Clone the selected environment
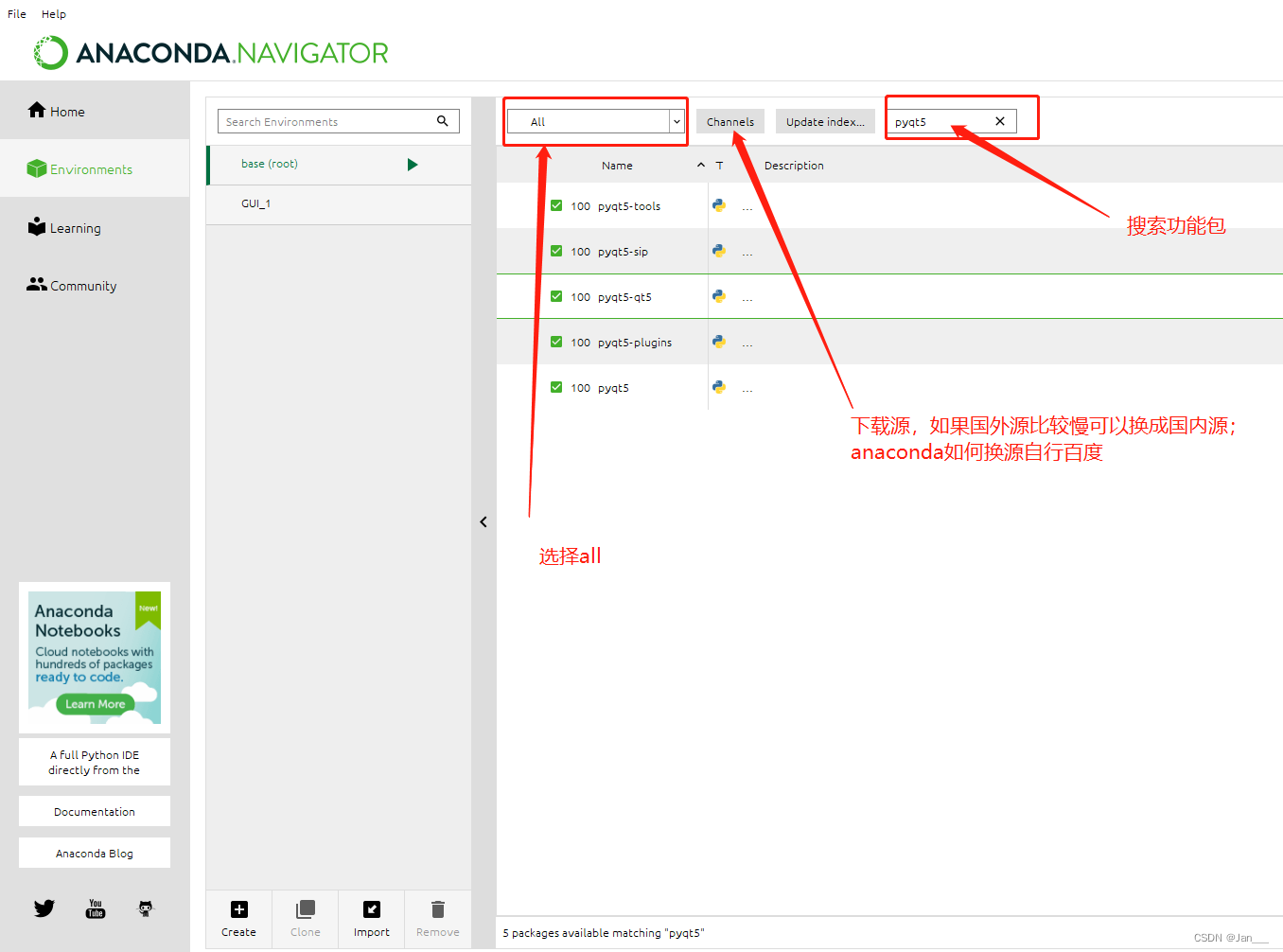This screenshot has height=952, width=1283. point(305,918)
